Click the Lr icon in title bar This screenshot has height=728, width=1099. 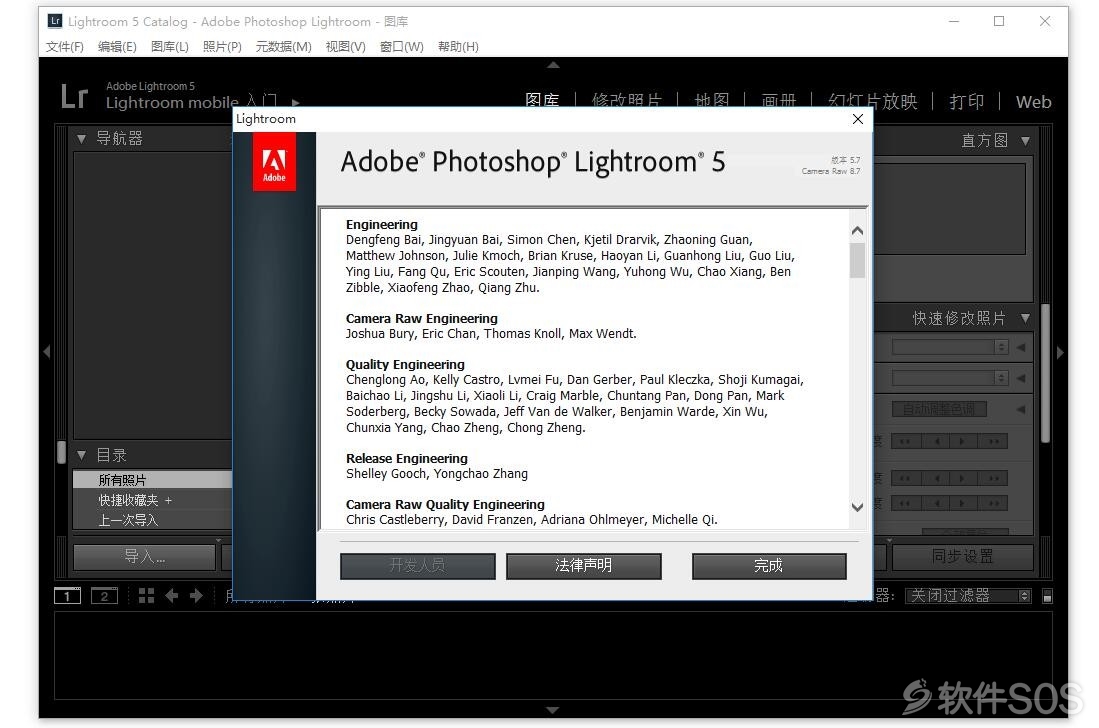pyautogui.click(x=55, y=21)
